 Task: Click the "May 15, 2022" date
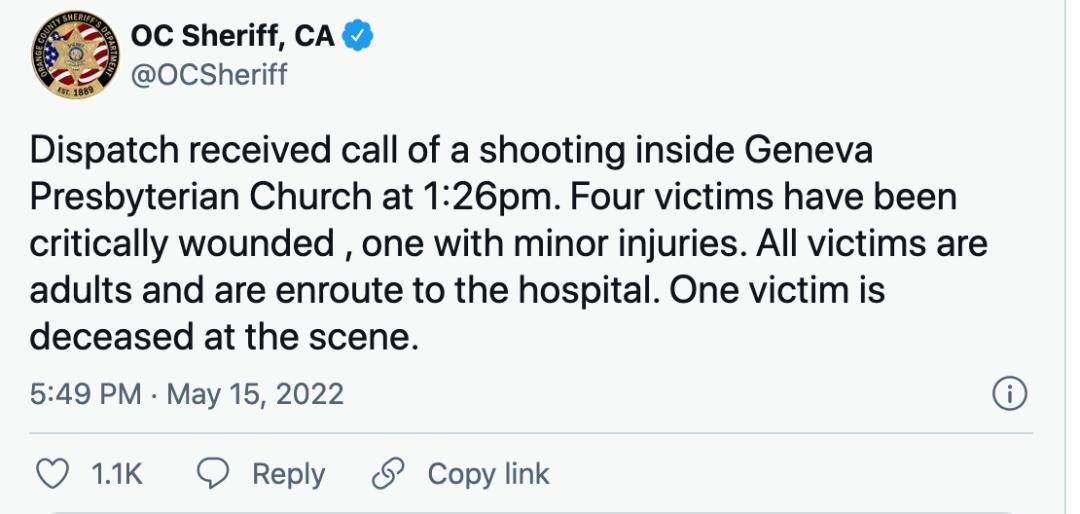[255, 394]
